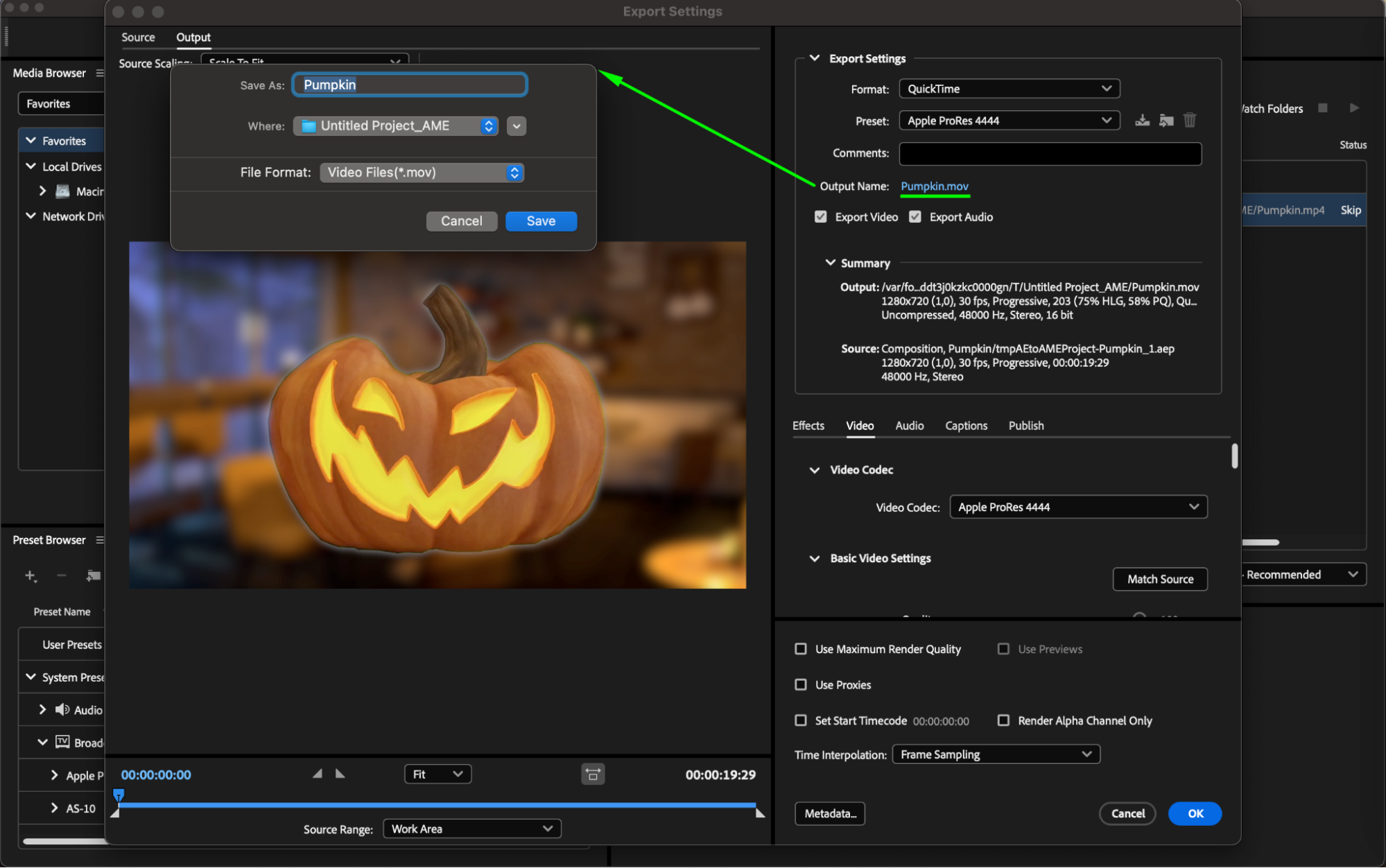
Task: Click the add preset plus icon
Action: pyautogui.click(x=30, y=575)
